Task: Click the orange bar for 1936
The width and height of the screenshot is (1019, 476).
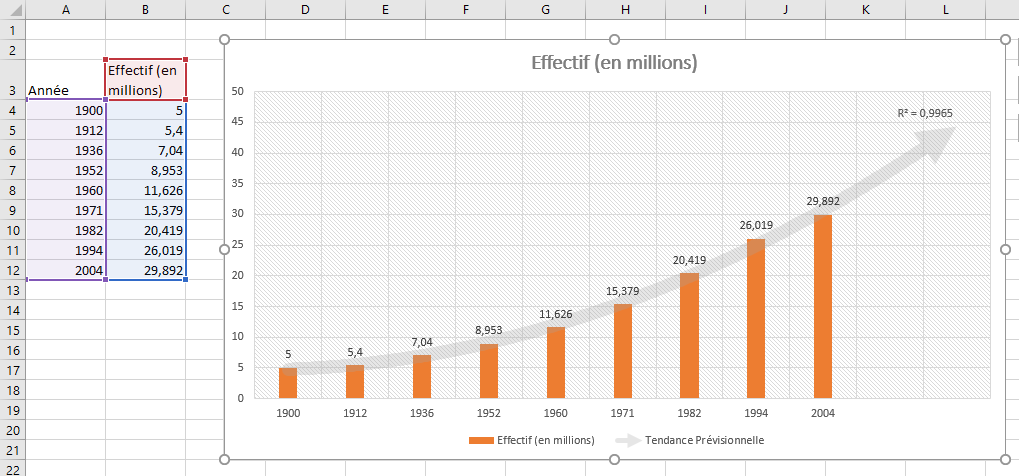Action: pyautogui.click(x=422, y=377)
